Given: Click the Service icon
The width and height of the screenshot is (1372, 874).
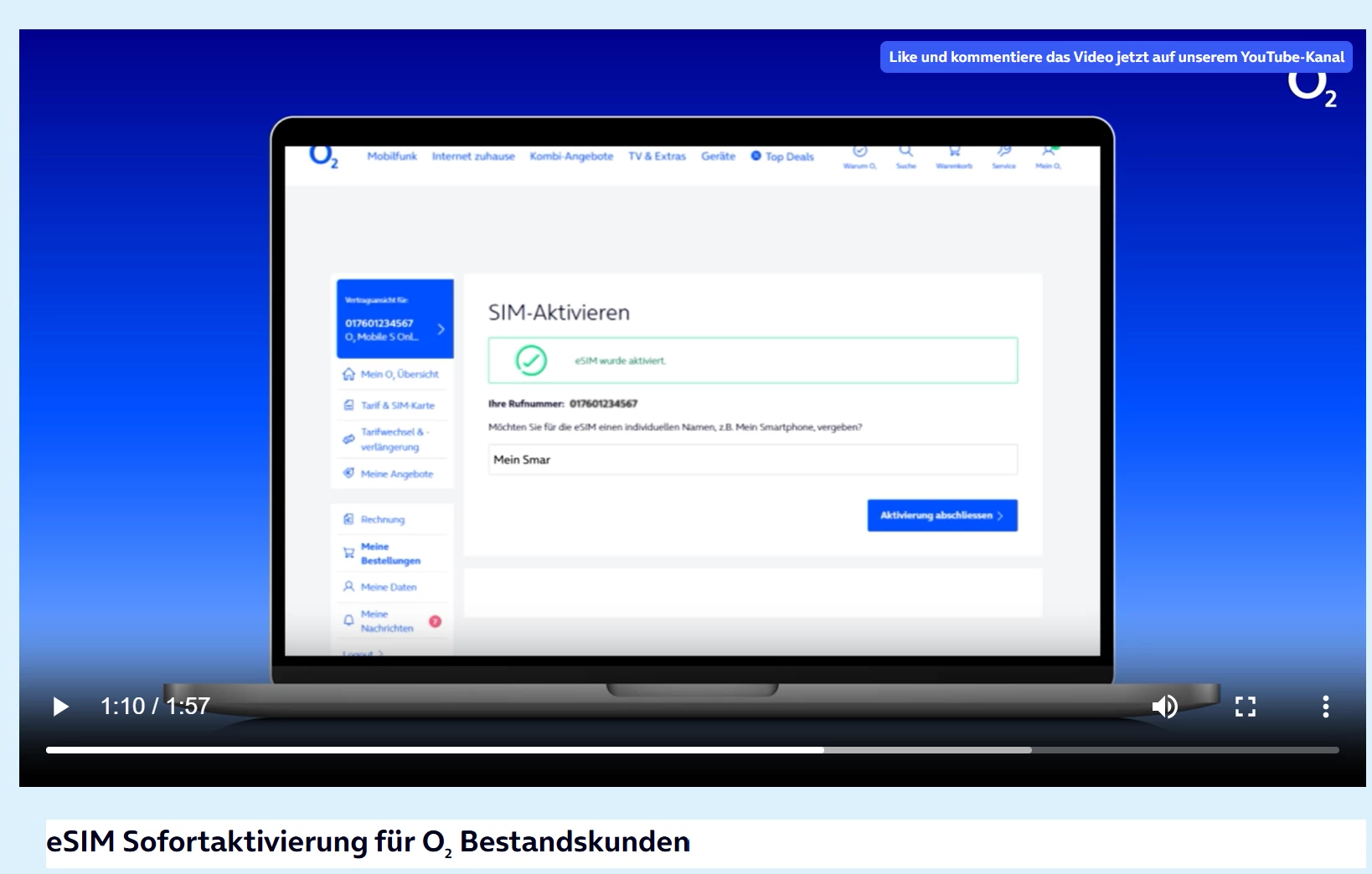Looking at the screenshot, I should click(1003, 157).
